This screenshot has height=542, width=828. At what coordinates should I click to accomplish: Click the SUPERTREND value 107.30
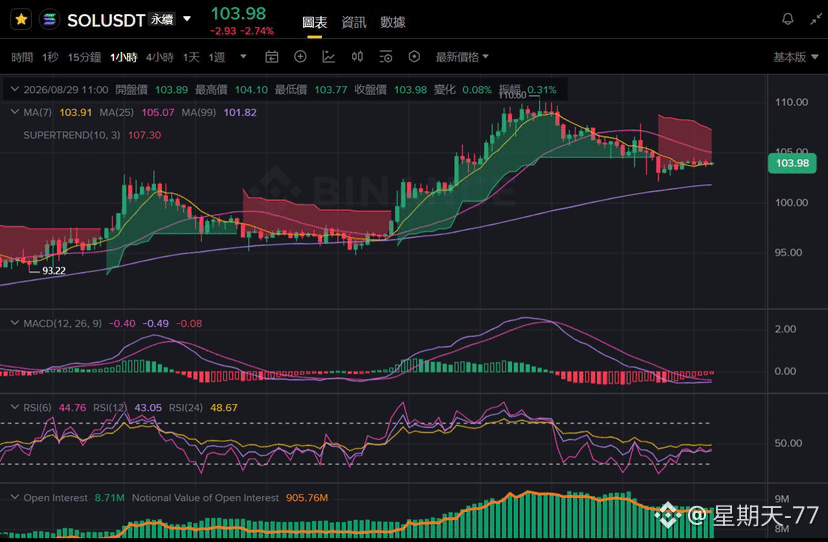pos(145,135)
